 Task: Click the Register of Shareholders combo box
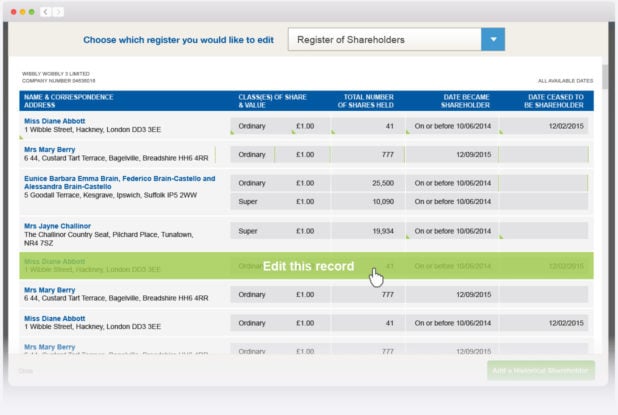pyautogui.click(x=384, y=40)
